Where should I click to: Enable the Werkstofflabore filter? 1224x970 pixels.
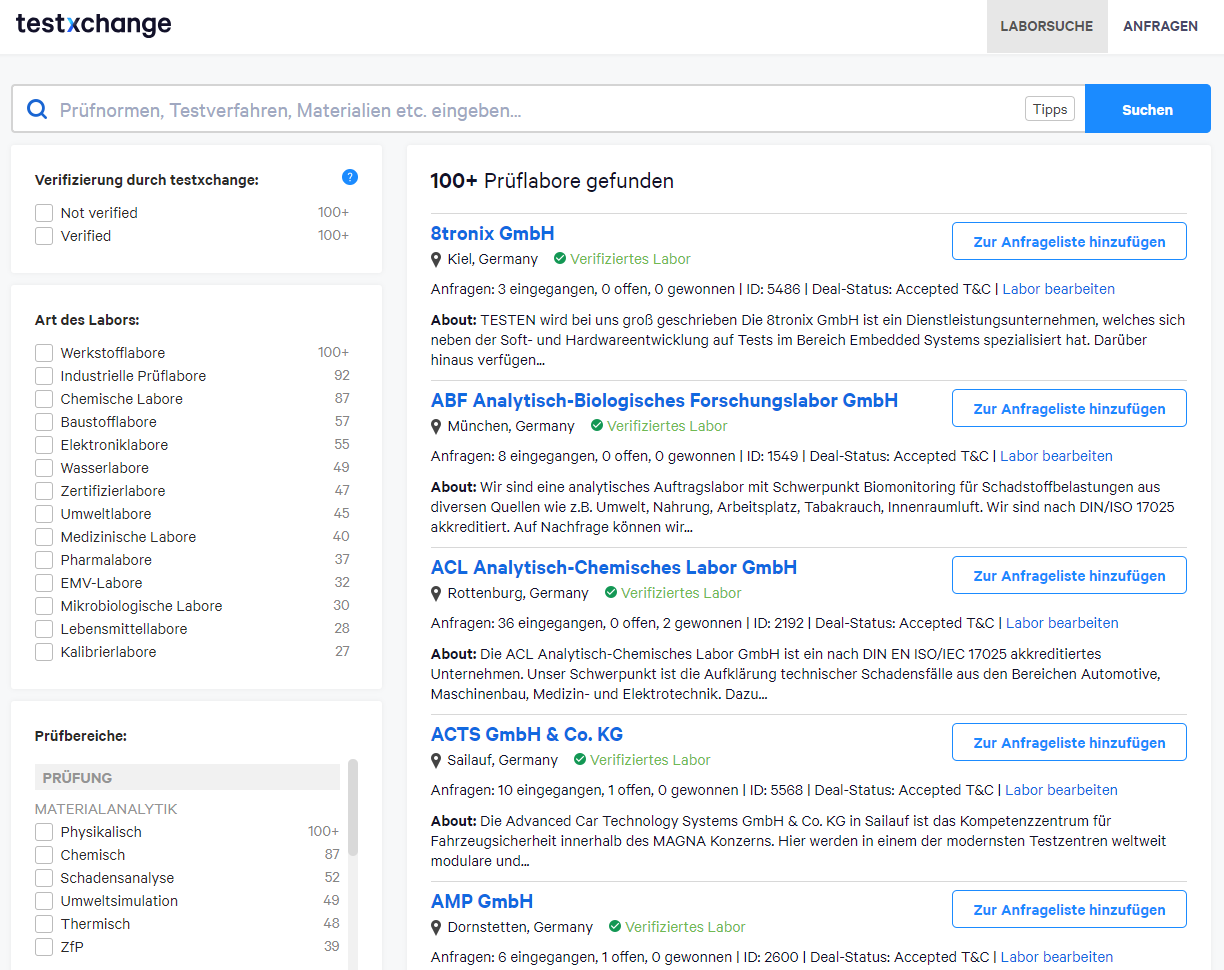44,353
